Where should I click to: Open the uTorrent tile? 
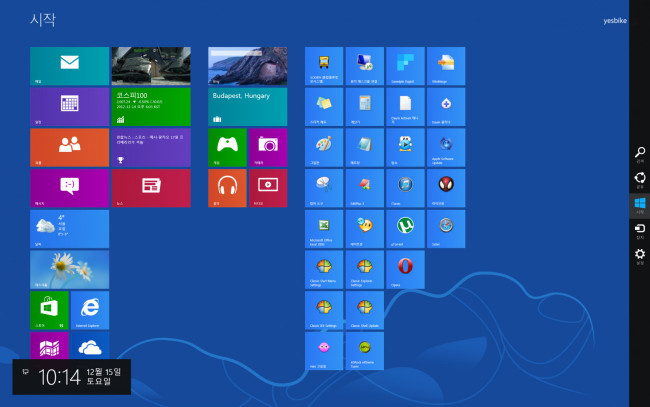(x=405, y=229)
